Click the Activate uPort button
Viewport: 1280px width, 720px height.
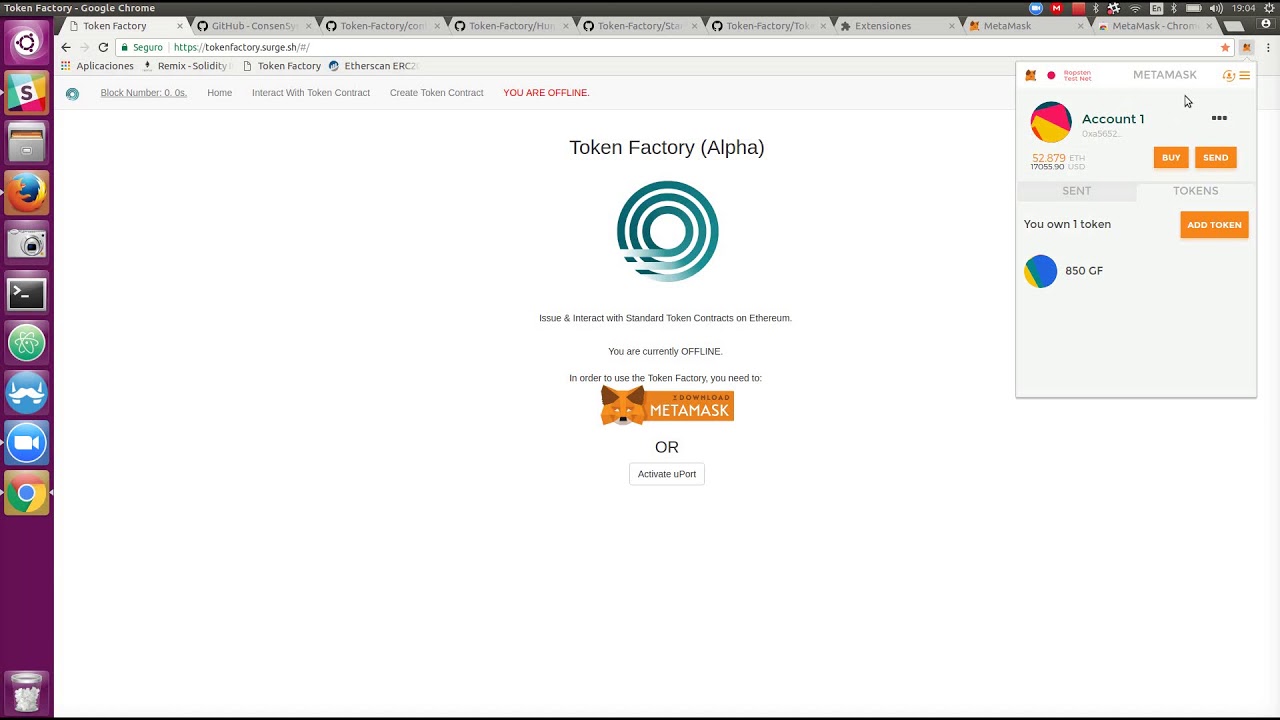click(x=667, y=474)
